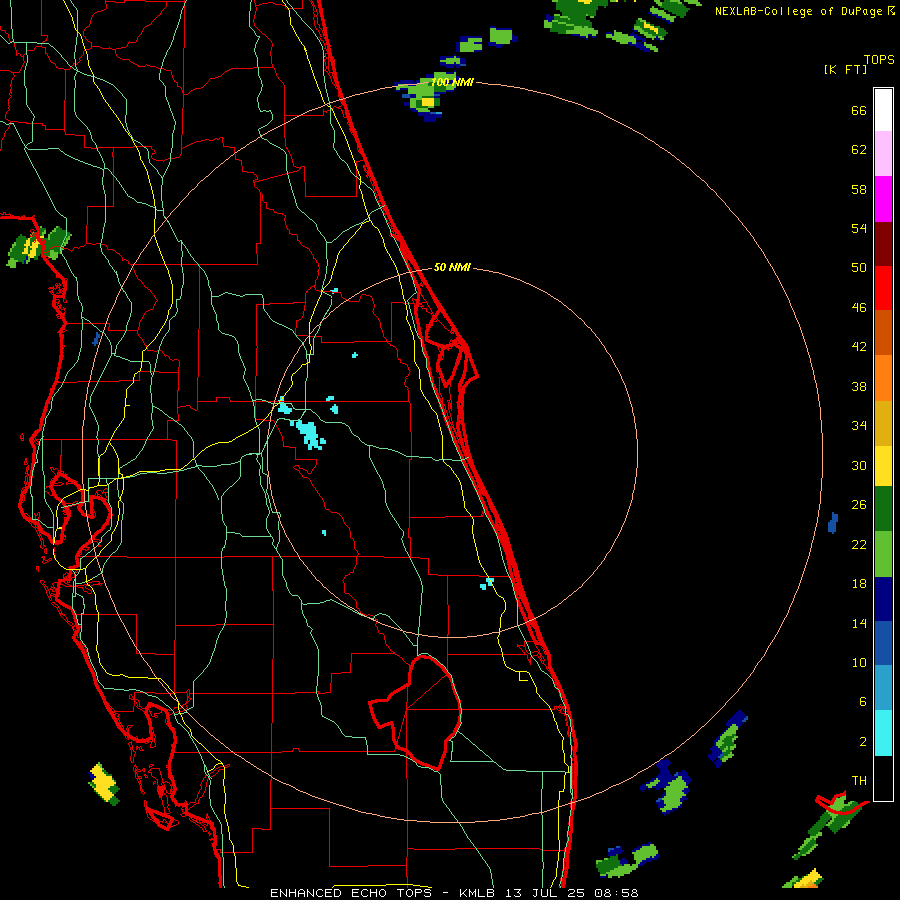Select the dark green legend swatch
The height and width of the screenshot is (900, 900).
point(883,509)
